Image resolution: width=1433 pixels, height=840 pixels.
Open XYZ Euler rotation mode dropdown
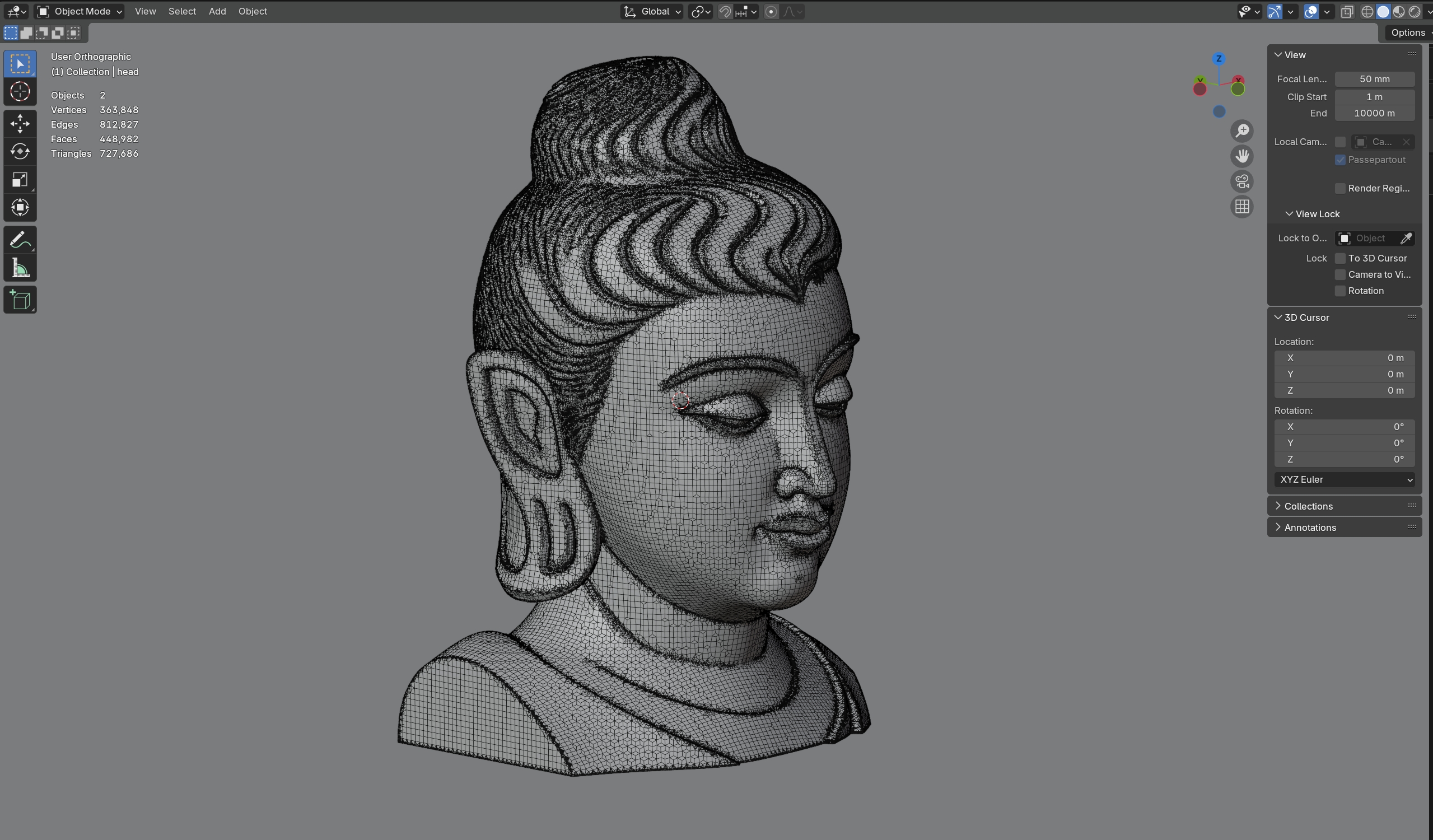coord(1345,479)
